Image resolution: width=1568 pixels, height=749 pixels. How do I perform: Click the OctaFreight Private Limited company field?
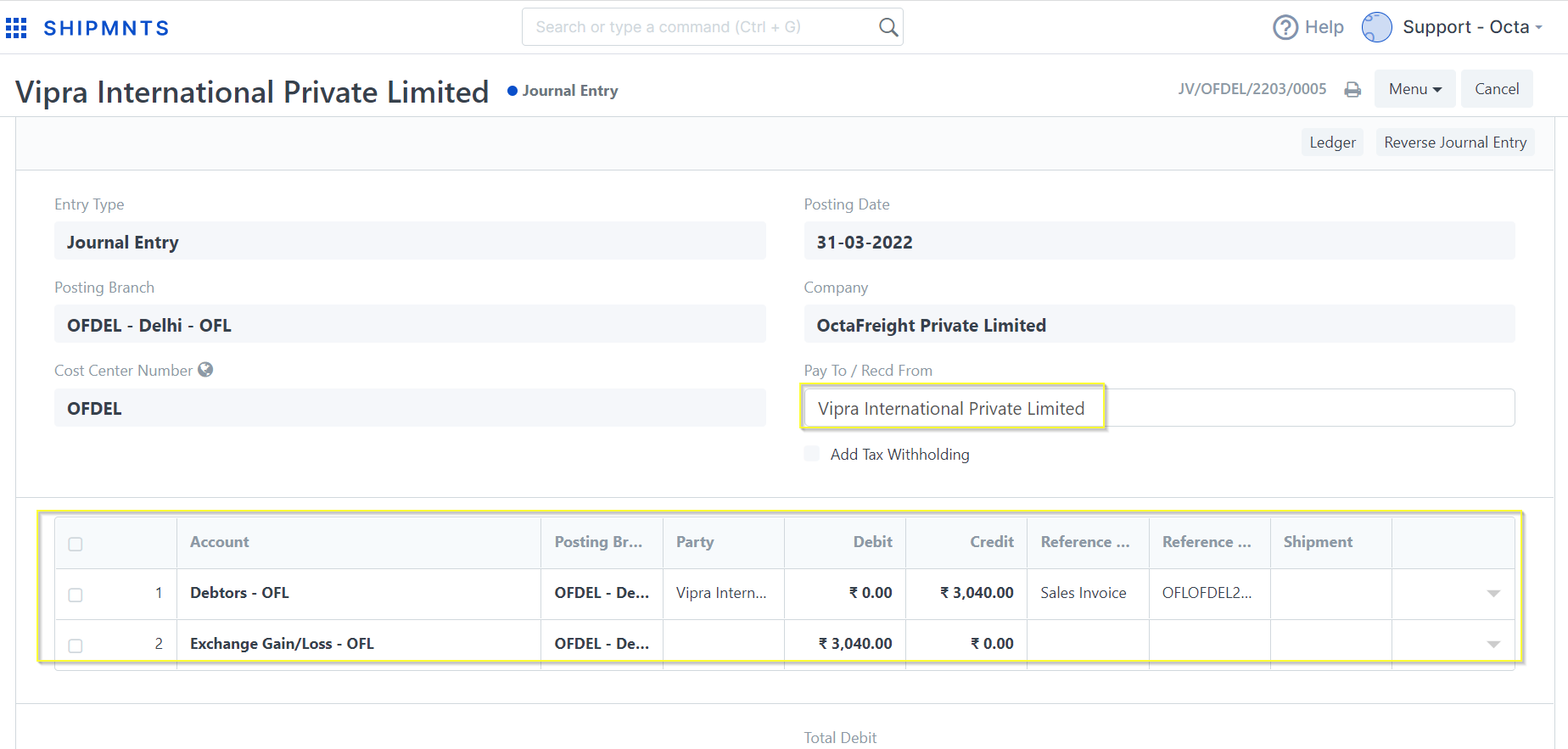coord(1159,324)
